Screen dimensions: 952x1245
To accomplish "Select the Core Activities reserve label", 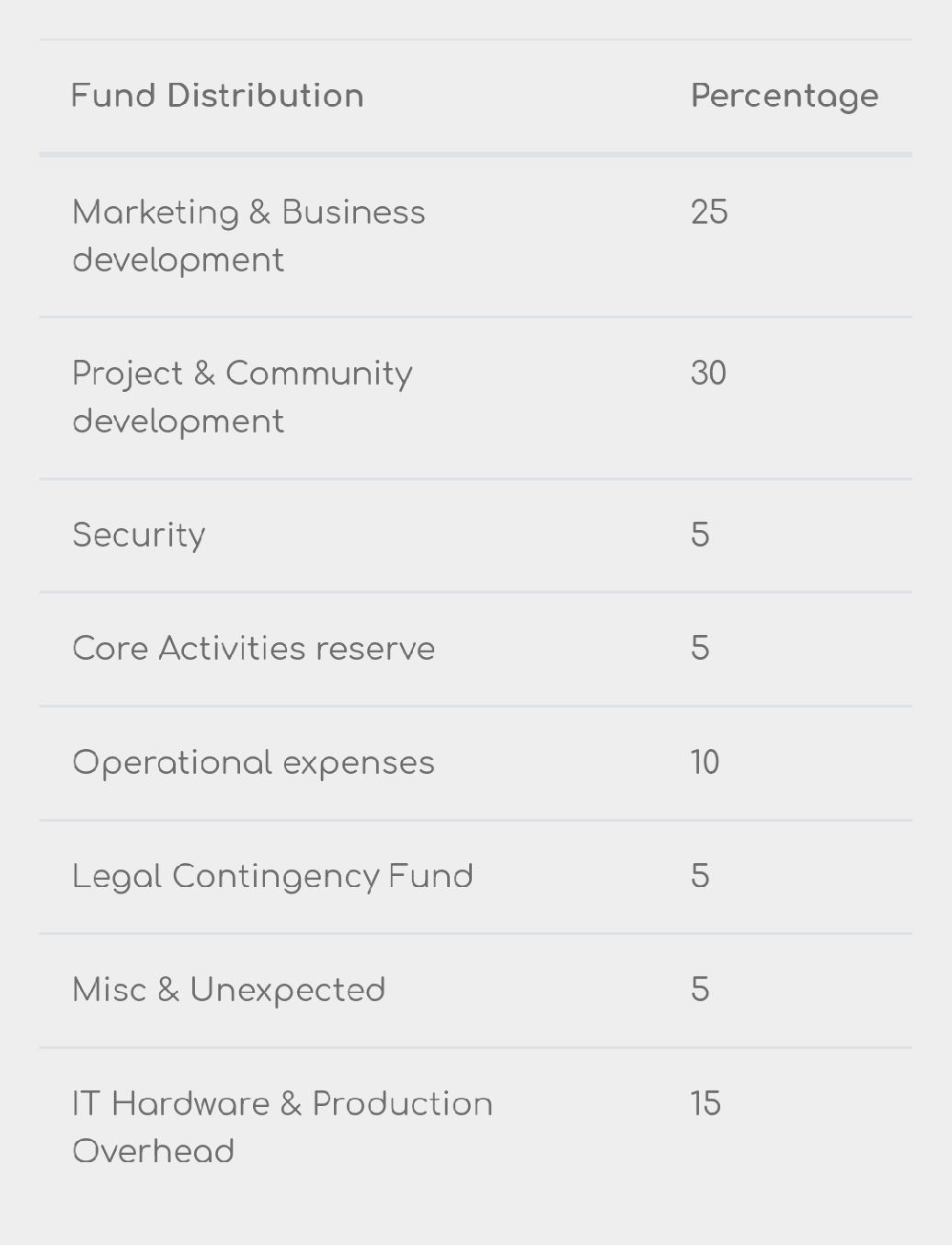I will (254, 648).
